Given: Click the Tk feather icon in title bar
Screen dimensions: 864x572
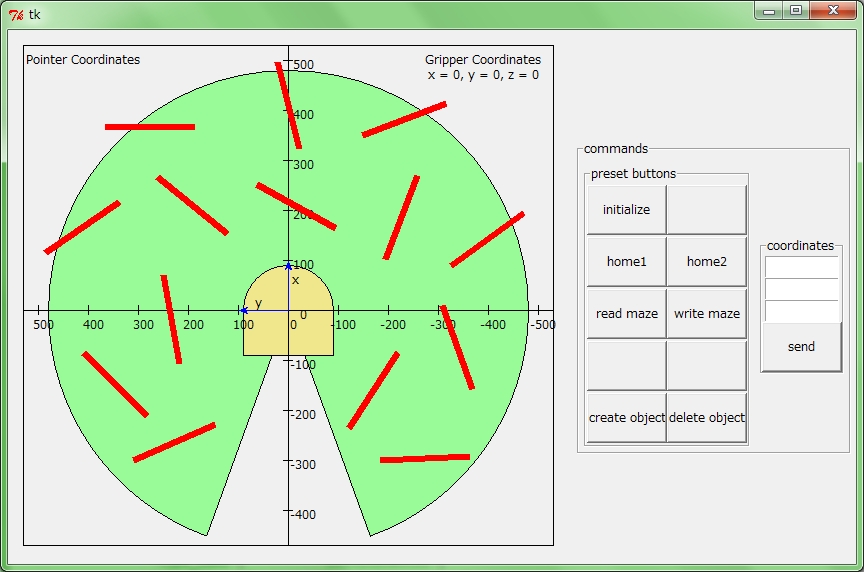Looking at the screenshot, I should [x=15, y=14].
